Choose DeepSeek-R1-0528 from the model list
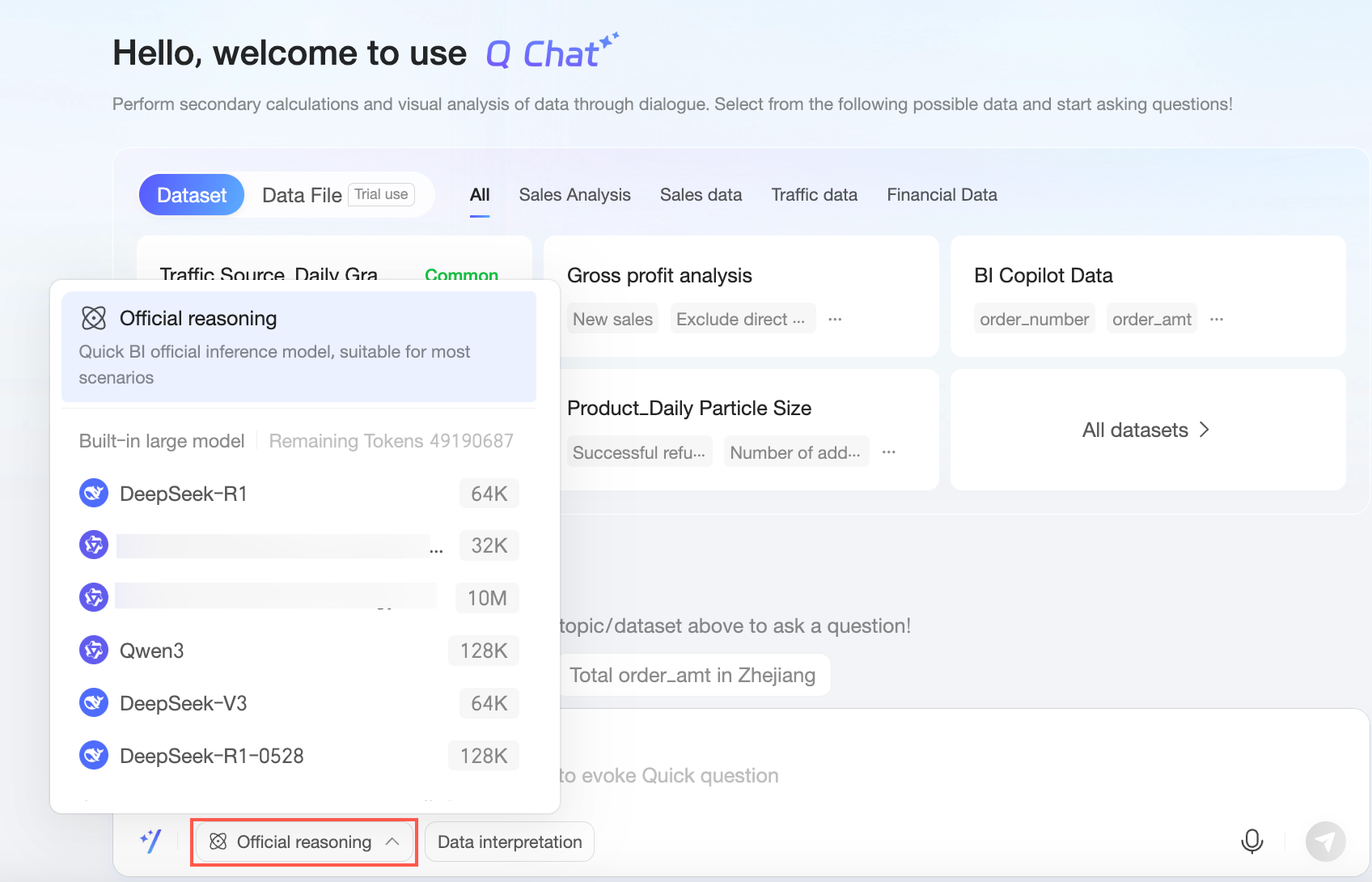 click(x=299, y=755)
